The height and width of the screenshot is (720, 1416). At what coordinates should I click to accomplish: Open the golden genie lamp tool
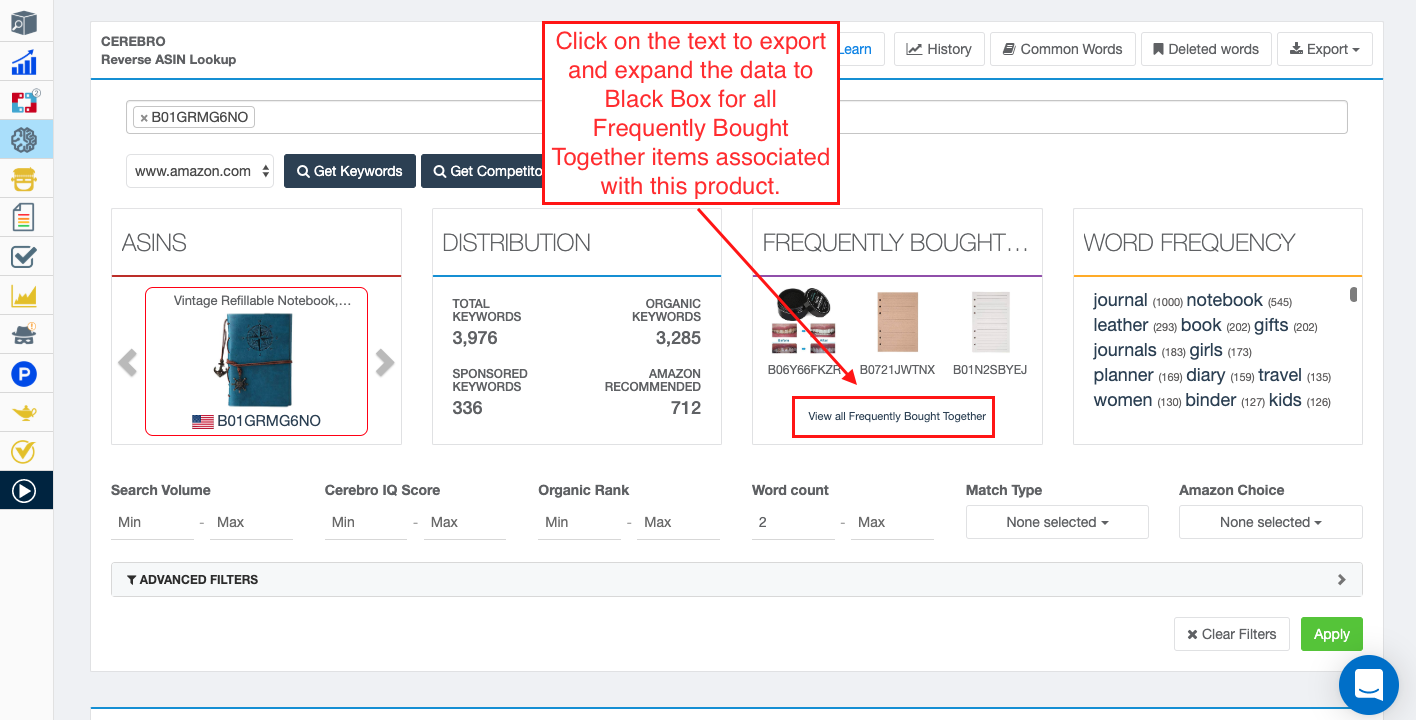point(24,413)
